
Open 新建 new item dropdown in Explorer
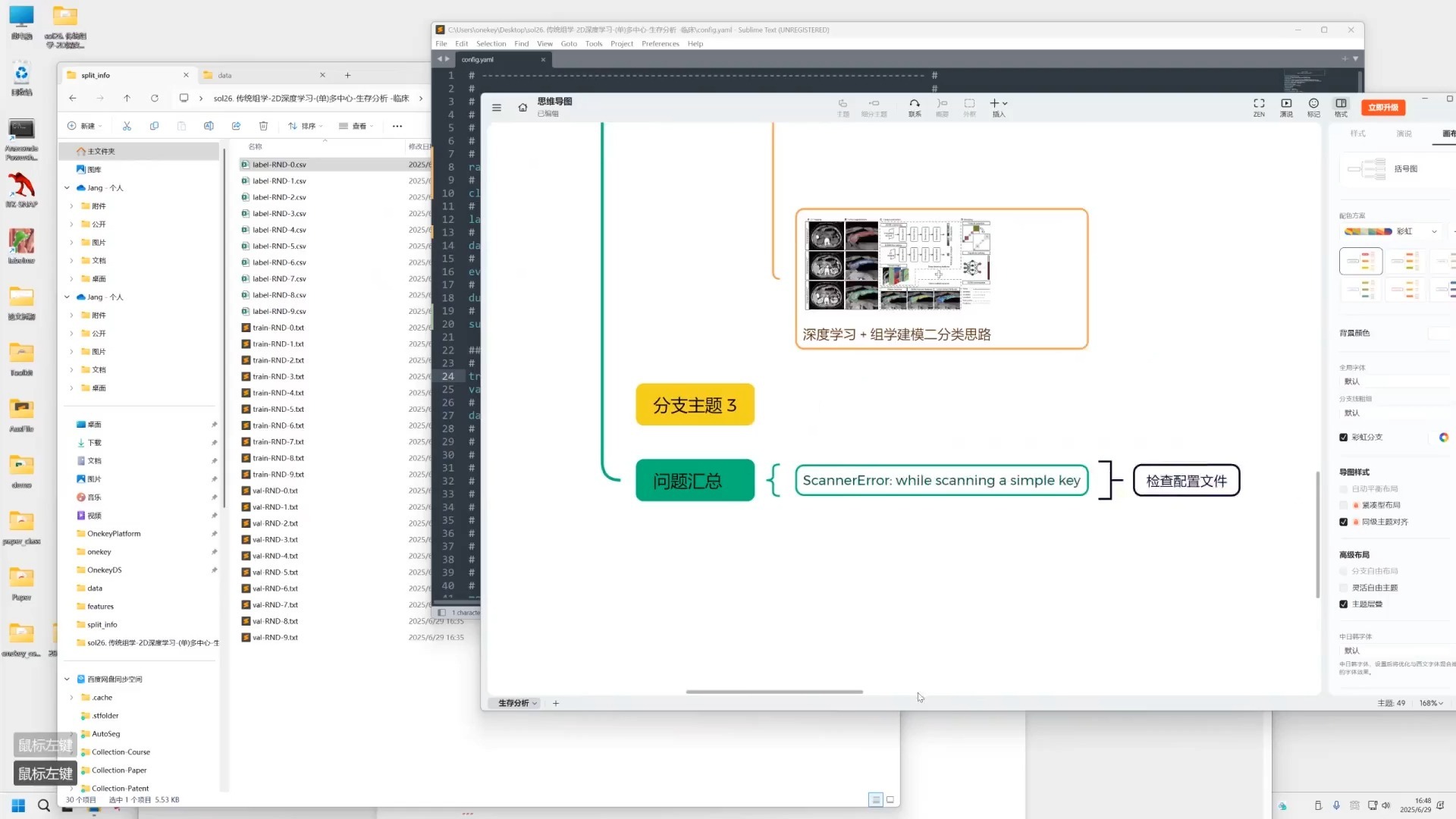85,126
